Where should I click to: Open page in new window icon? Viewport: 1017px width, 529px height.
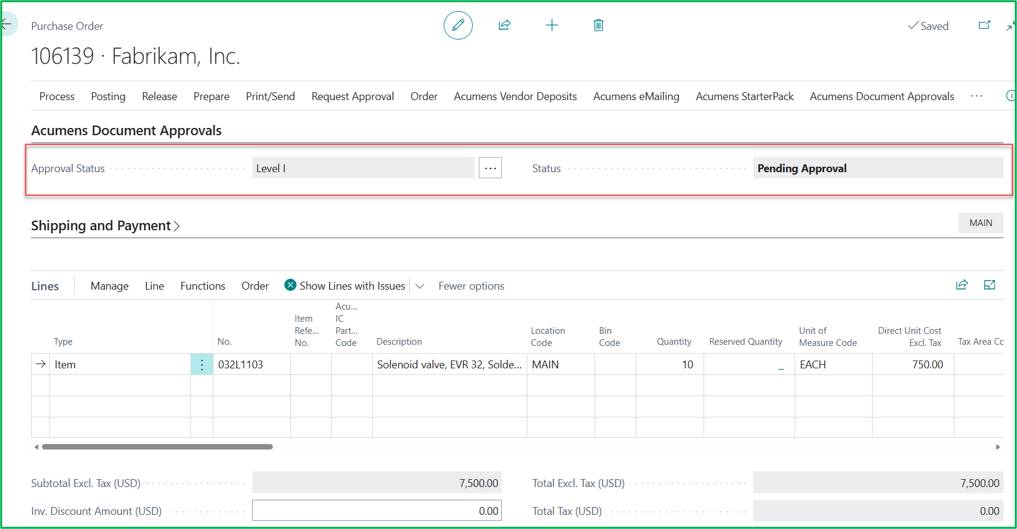click(984, 25)
